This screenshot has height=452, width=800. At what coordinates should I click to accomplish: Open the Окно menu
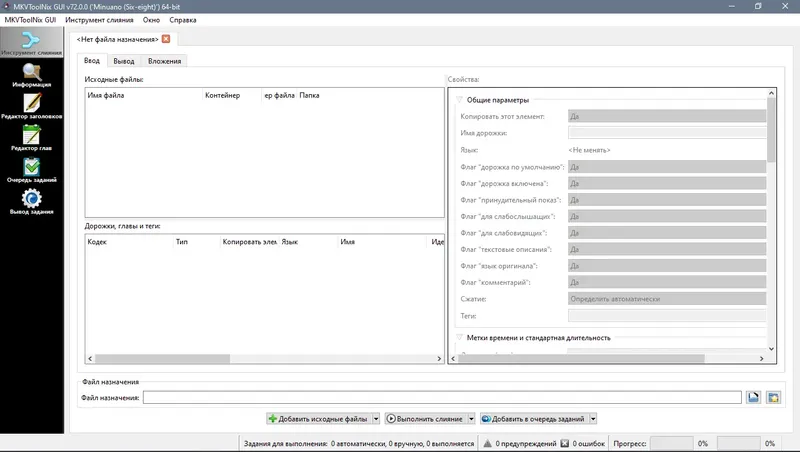(x=151, y=20)
